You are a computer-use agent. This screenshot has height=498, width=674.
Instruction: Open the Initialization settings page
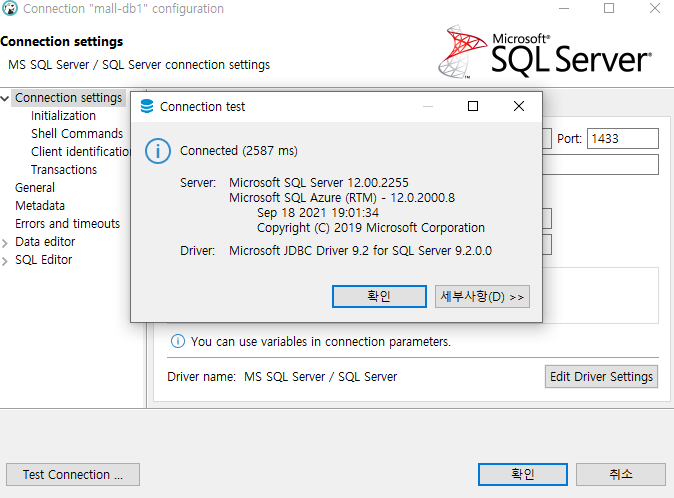[x=63, y=116]
